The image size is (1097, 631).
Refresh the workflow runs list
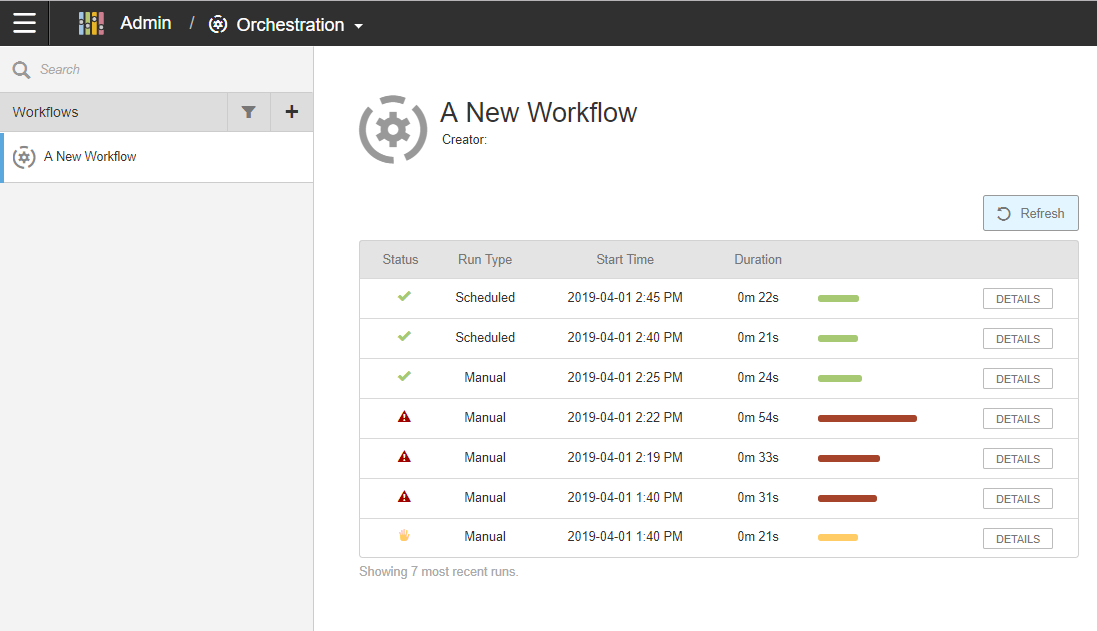[x=1030, y=213]
